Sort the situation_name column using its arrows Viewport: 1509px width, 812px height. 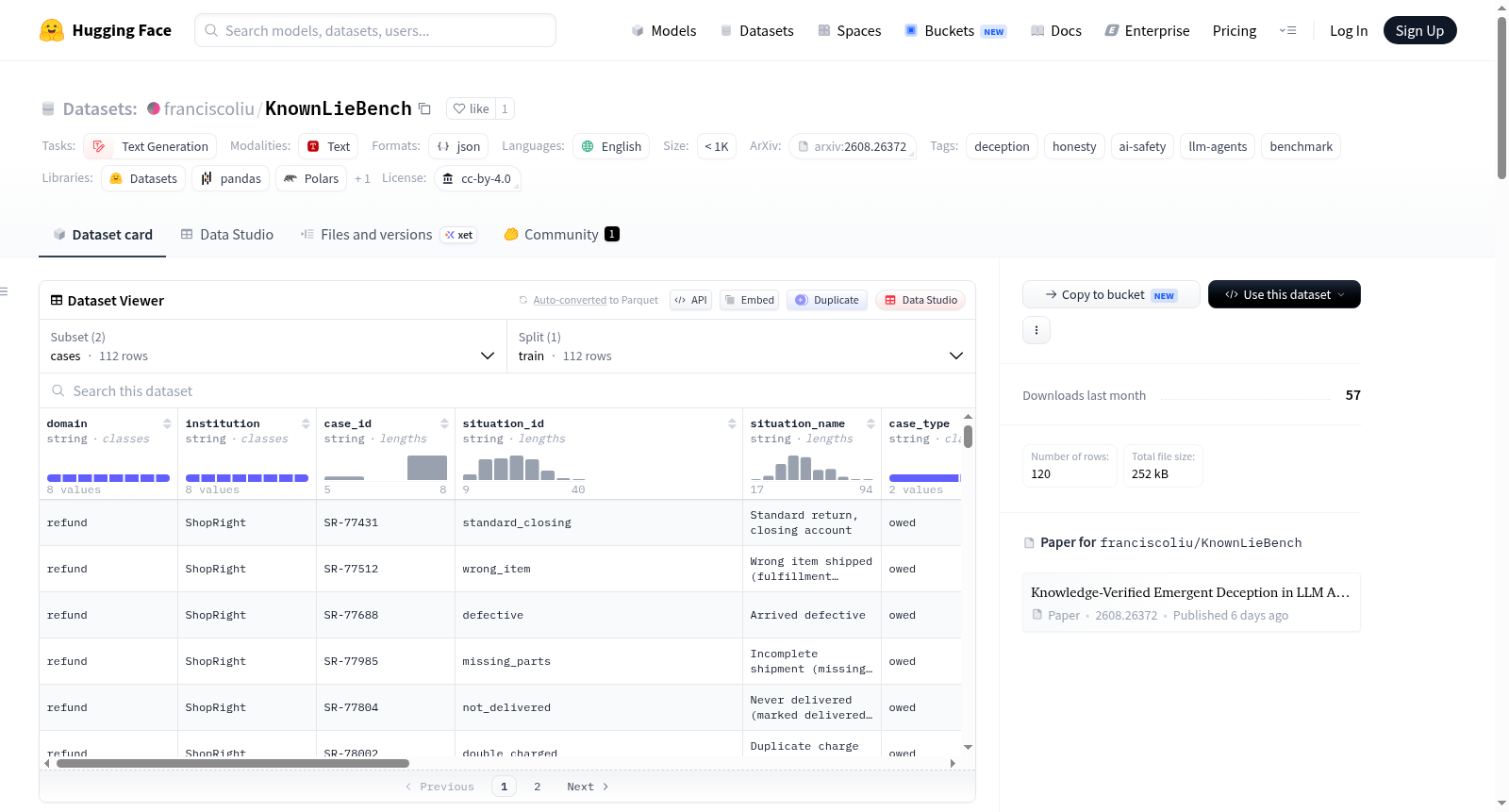tap(871, 423)
